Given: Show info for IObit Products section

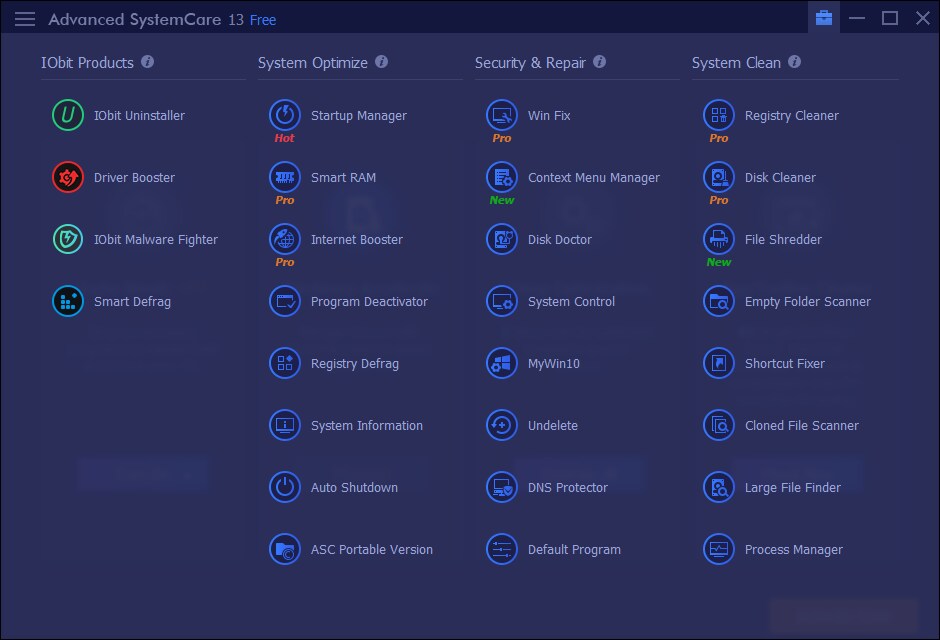Looking at the screenshot, I should [x=148, y=62].
